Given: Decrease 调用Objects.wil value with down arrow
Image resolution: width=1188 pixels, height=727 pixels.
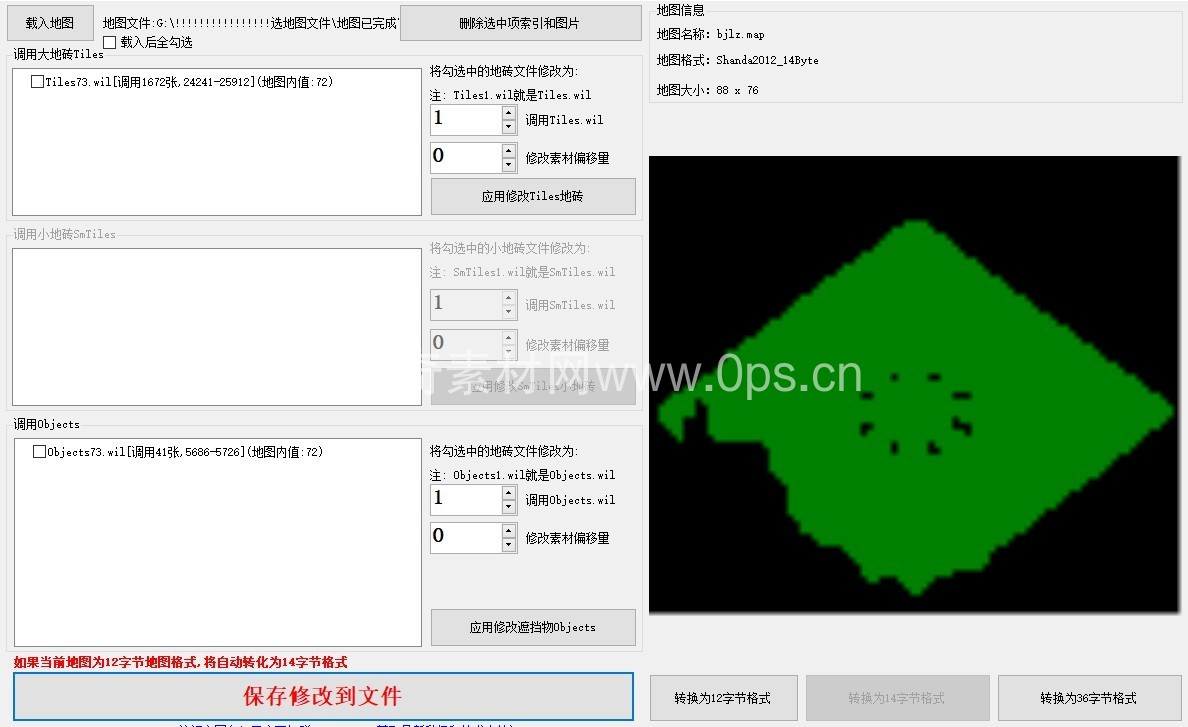Looking at the screenshot, I should tap(509, 507).
